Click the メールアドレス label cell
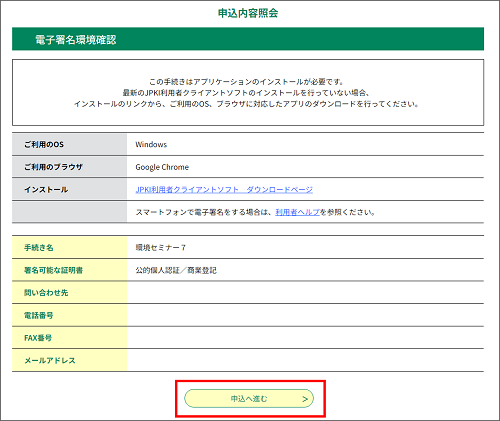 click(x=69, y=360)
